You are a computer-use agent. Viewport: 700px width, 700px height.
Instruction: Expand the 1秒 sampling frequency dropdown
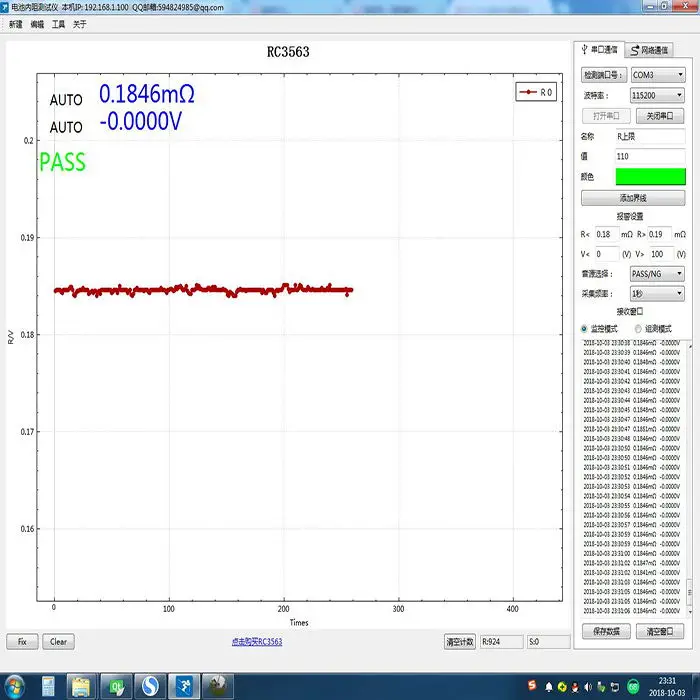point(657,294)
